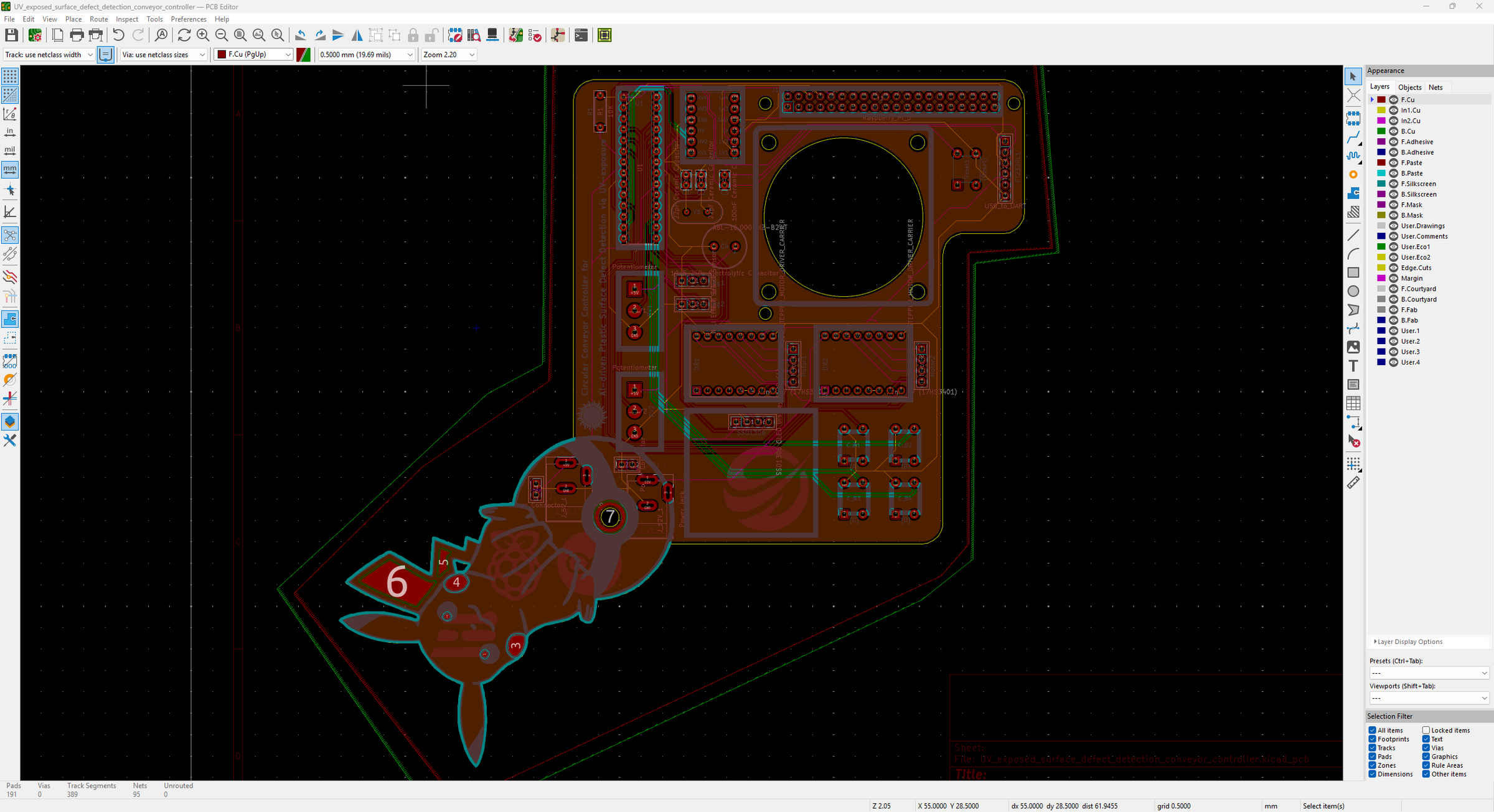This screenshot has width=1494, height=812.
Task: Refresh the board view icon
Action: coord(184,35)
